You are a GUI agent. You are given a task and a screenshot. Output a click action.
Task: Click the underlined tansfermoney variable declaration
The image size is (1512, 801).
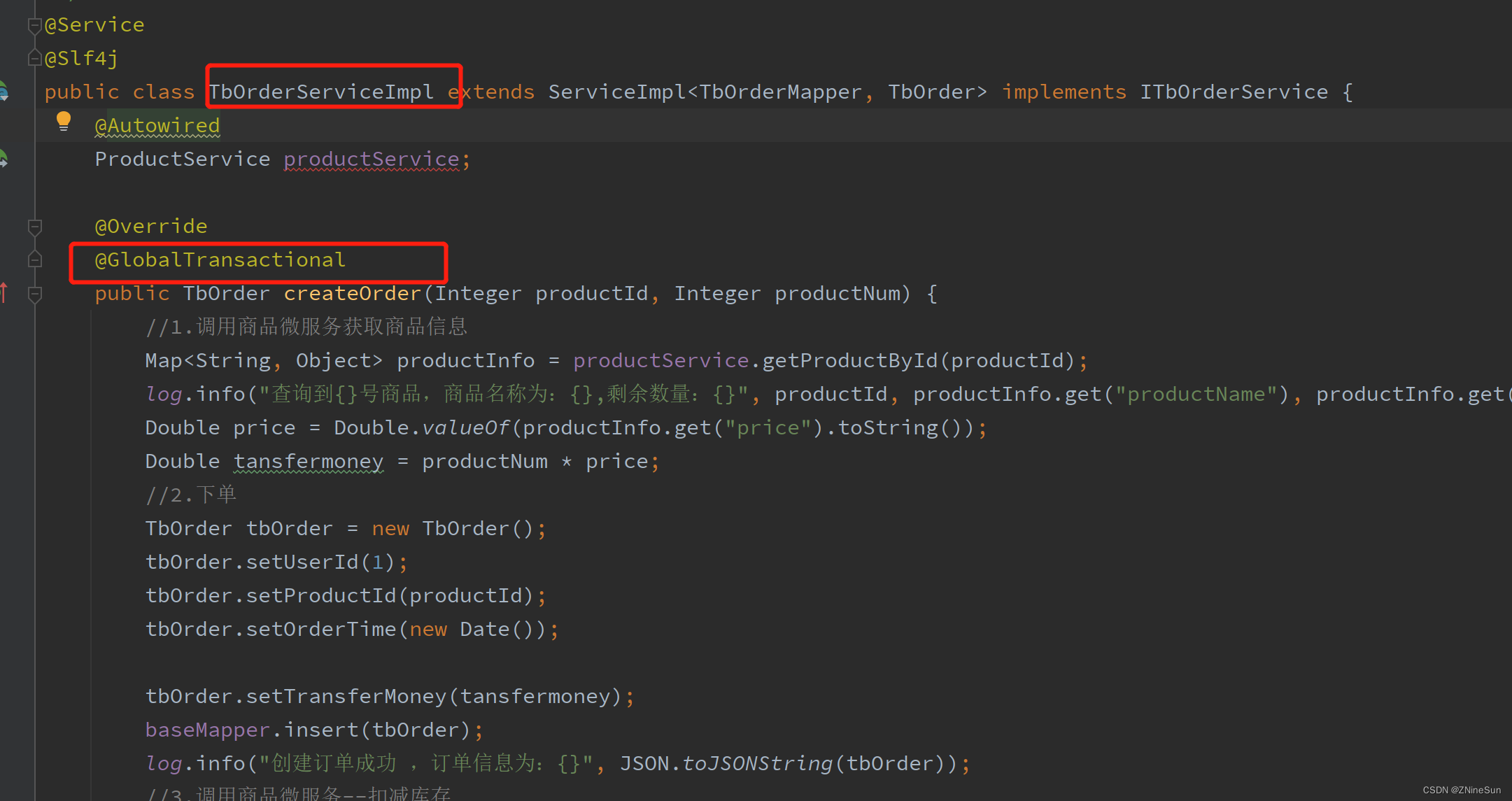point(309,462)
